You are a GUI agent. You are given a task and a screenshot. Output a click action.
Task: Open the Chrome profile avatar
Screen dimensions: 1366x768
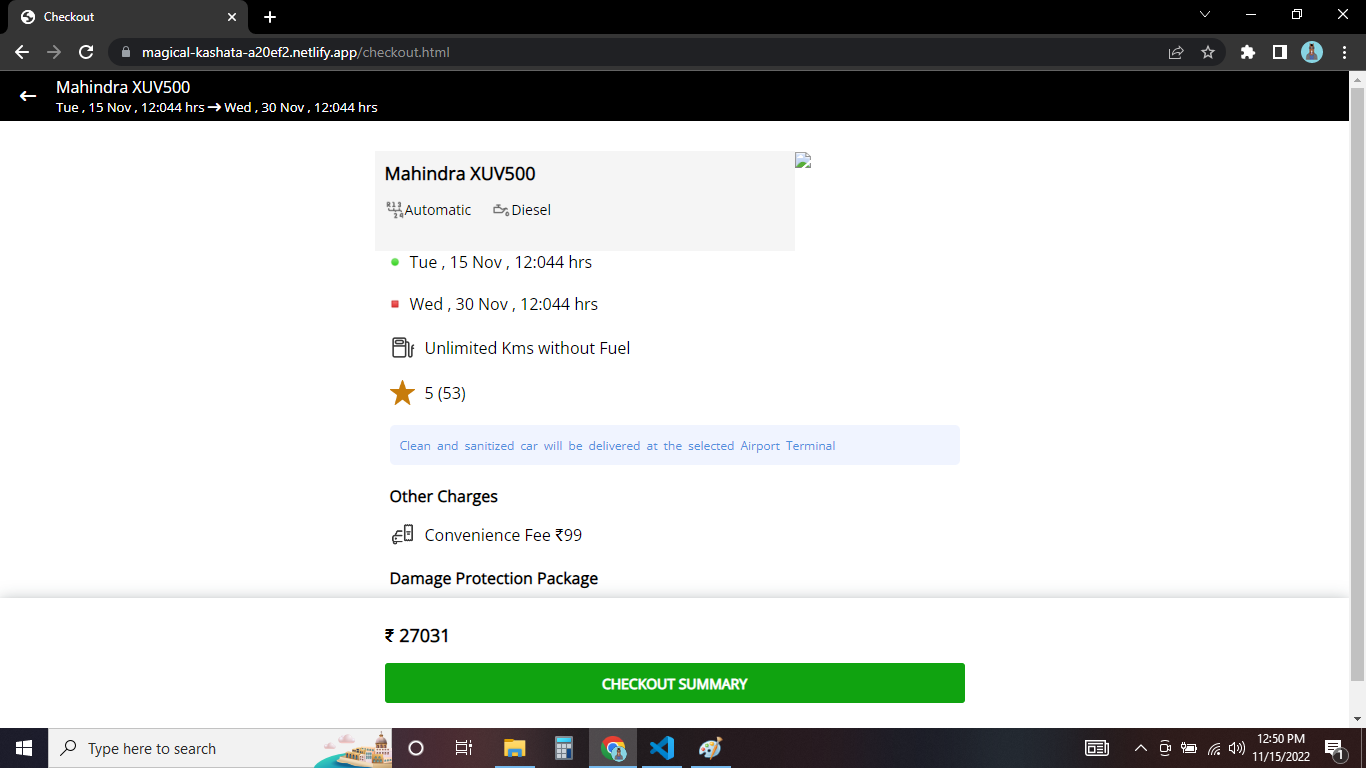1312,52
